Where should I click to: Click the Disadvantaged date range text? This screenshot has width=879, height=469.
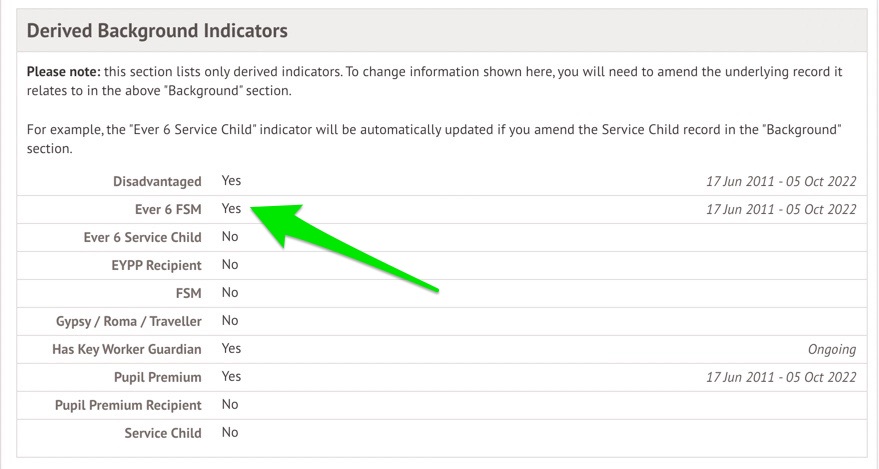click(x=780, y=182)
